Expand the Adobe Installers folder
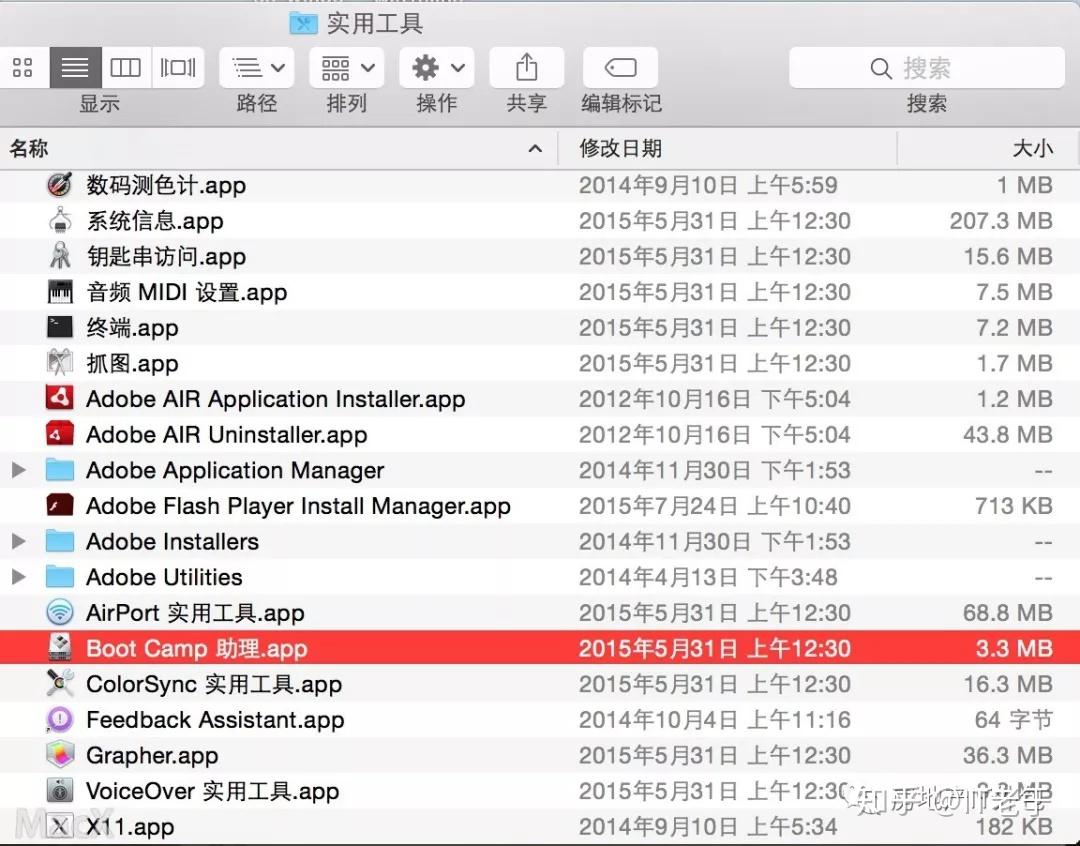 click(18, 541)
